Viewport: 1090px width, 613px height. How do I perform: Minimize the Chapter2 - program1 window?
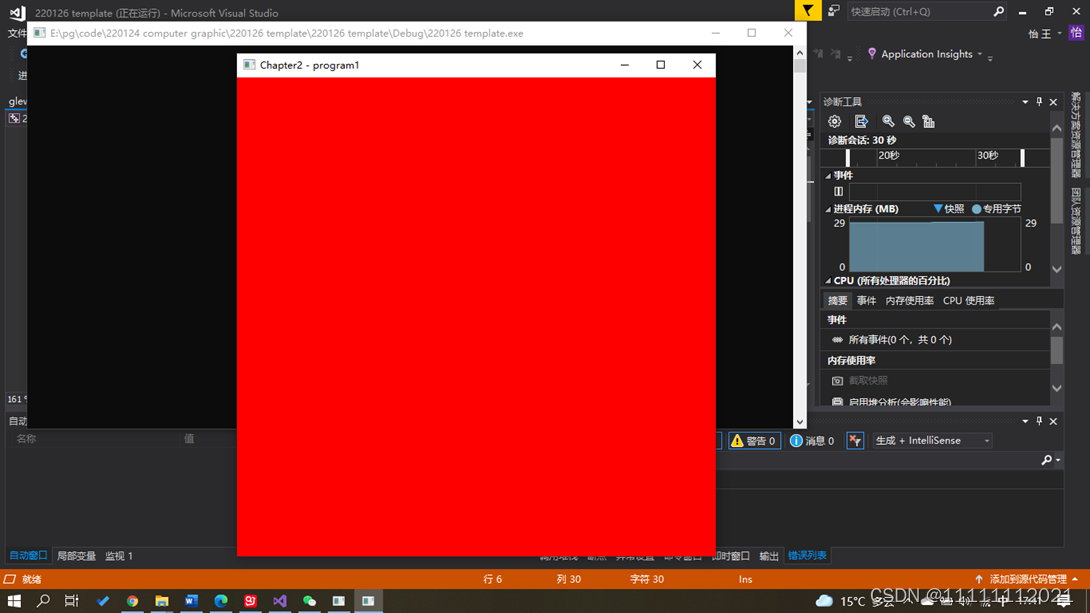pos(624,65)
